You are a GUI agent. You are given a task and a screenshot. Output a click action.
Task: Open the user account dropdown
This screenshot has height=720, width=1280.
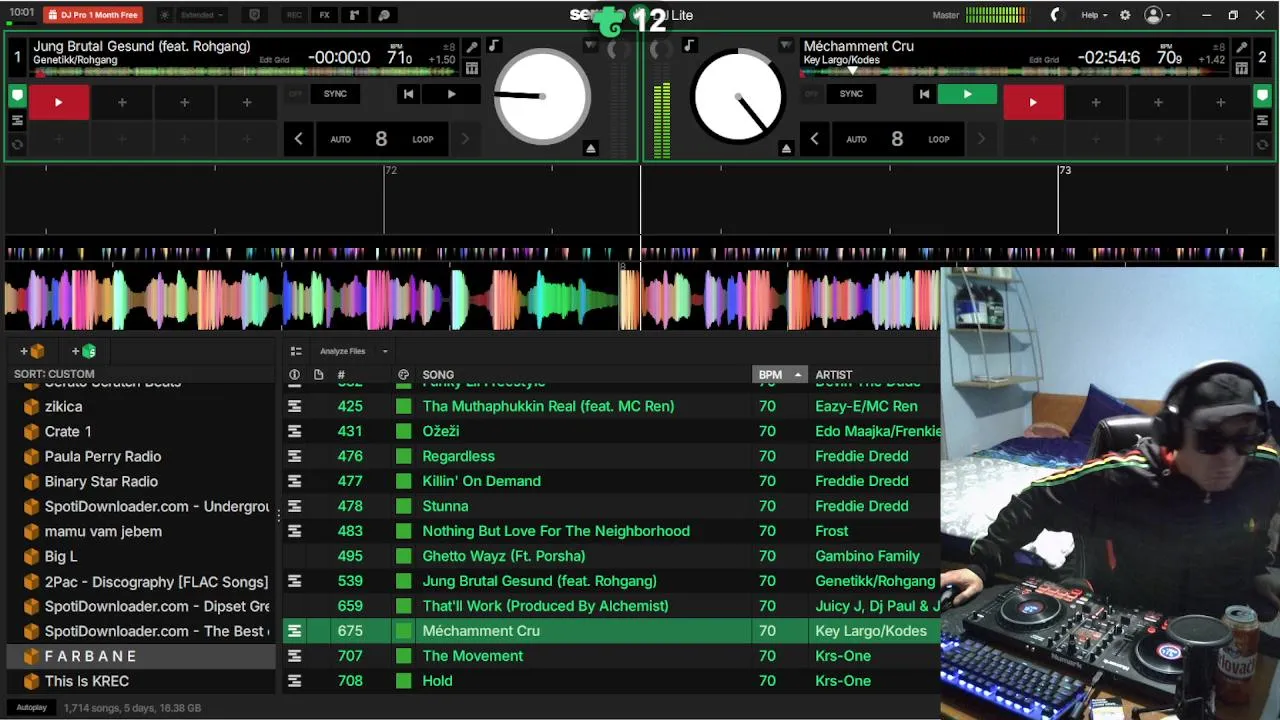[x=1158, y=15]
